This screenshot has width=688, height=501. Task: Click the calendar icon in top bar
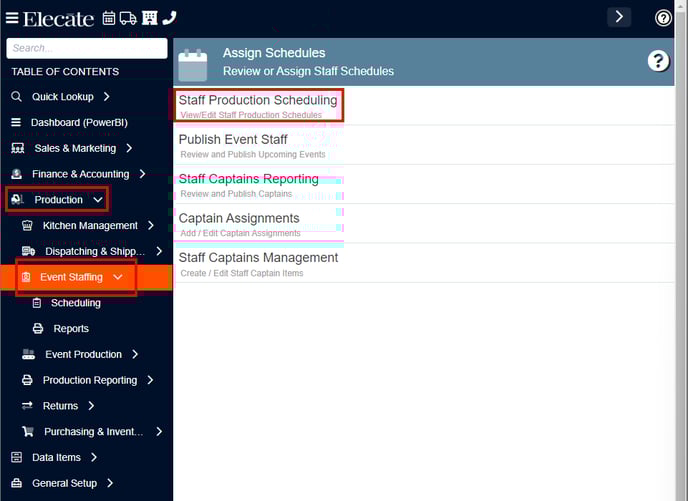109,18
